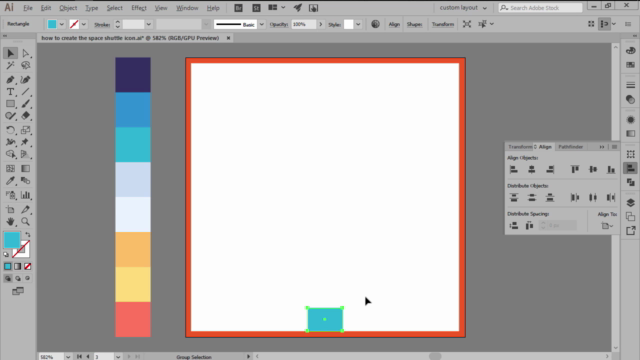Image resolution: width=640 pixels, height=360 pixels.
Task: Click Horizontal Align Left in Align panel
Action: [514, 169]
